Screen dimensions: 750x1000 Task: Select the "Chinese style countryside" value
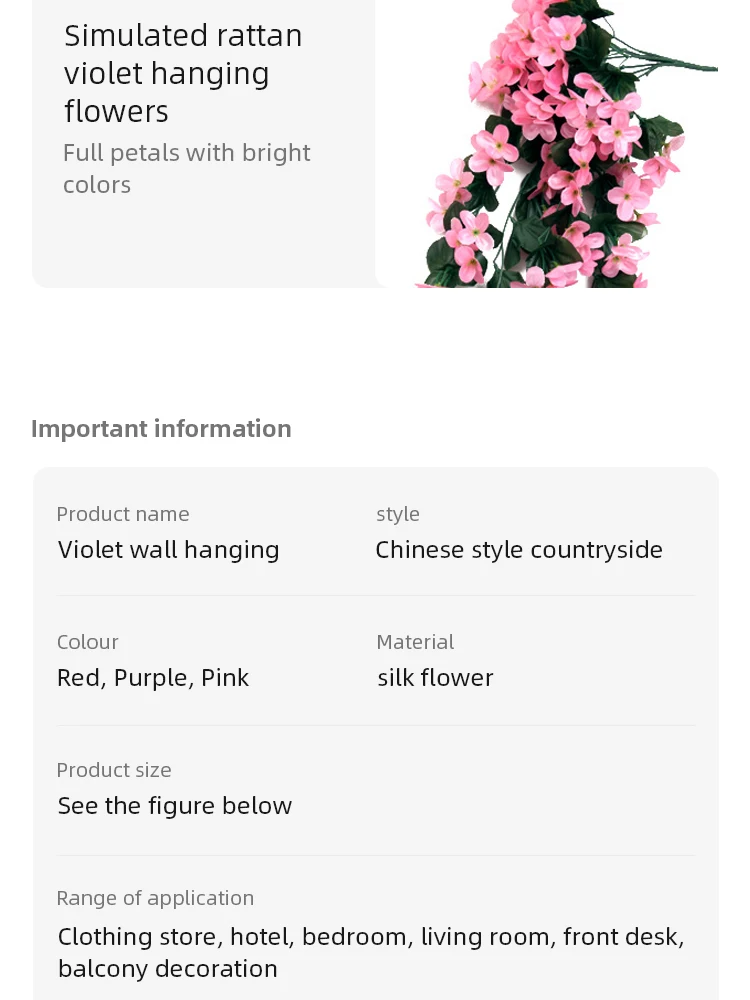click(518, 550)
